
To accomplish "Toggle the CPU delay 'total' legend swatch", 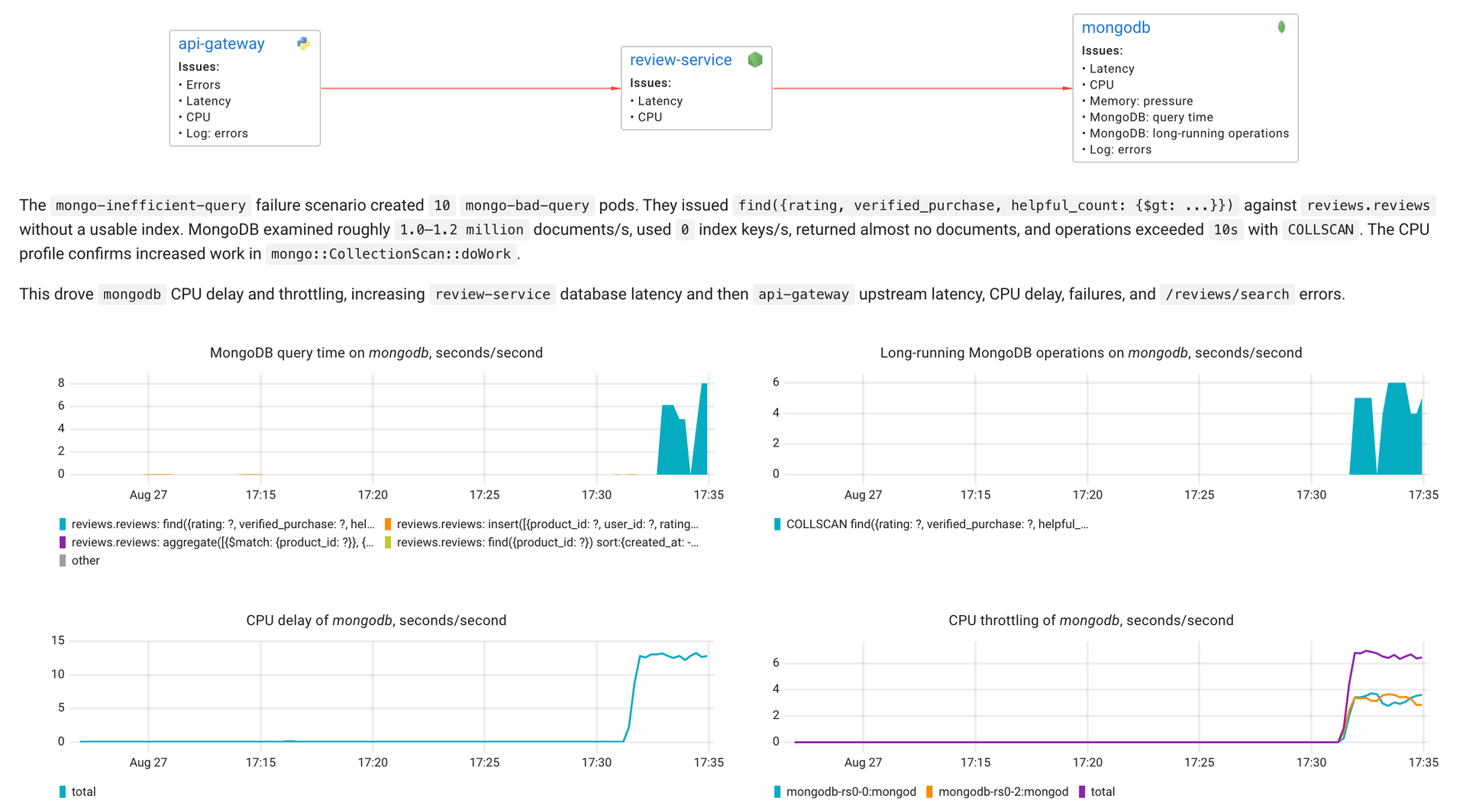I will pos(63,792).
